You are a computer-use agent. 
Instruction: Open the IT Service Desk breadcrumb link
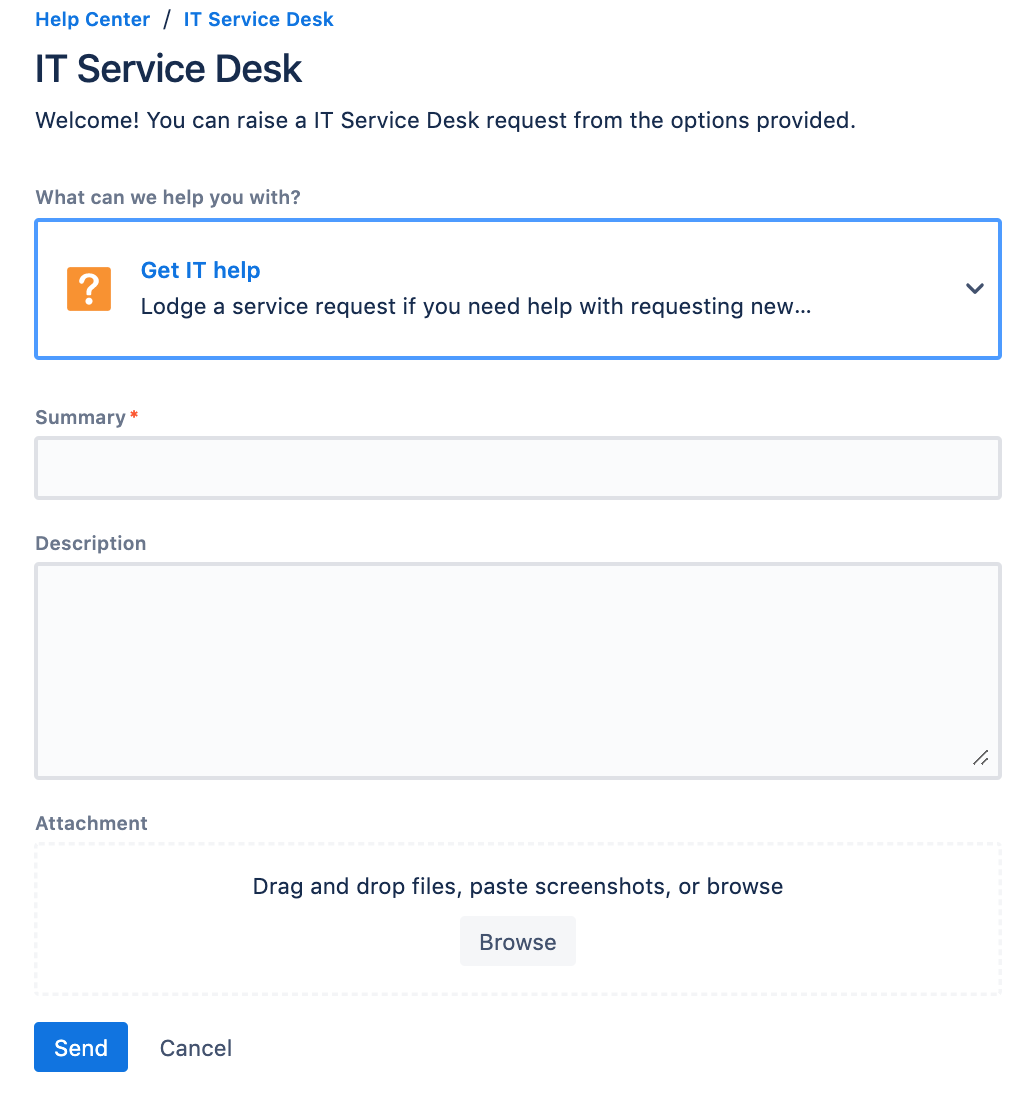[258, 19]
